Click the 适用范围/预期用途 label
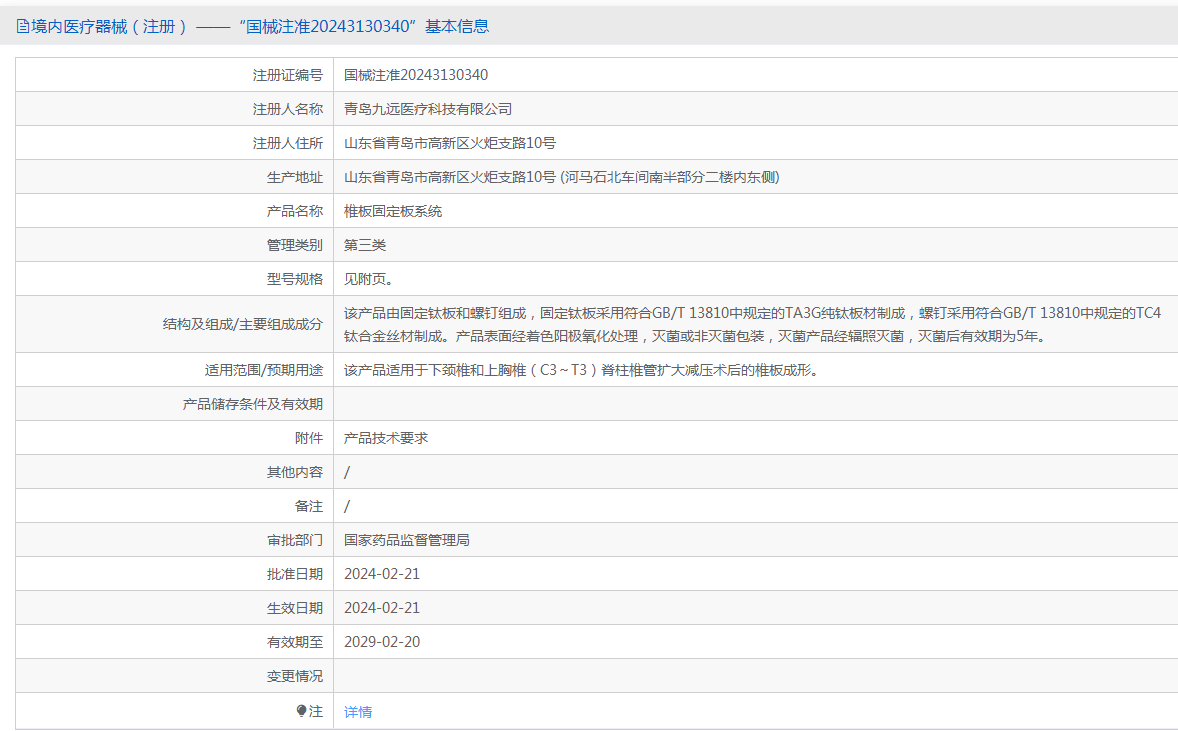 [264, 370]
